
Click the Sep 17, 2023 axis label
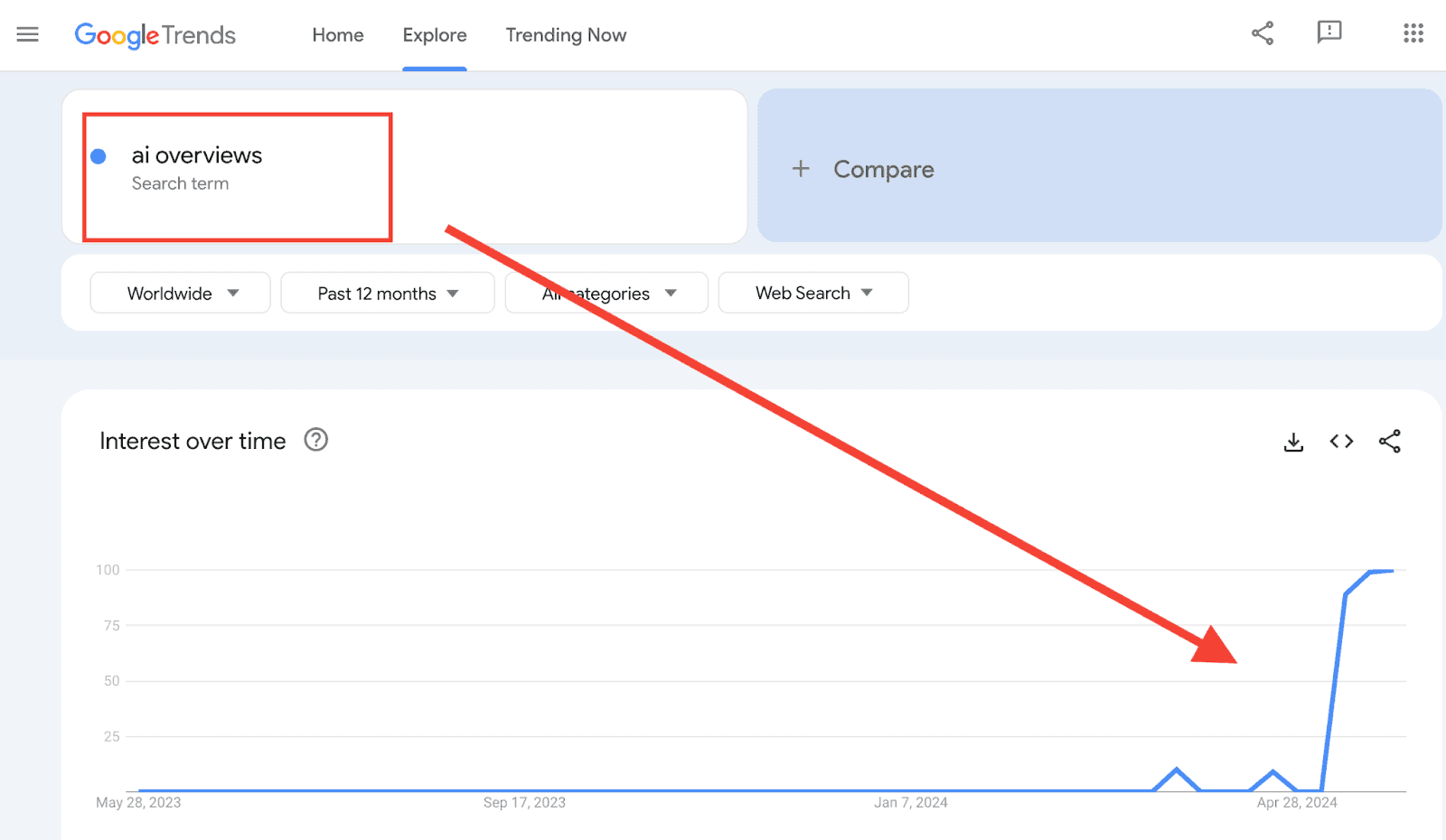click(524, 802)
